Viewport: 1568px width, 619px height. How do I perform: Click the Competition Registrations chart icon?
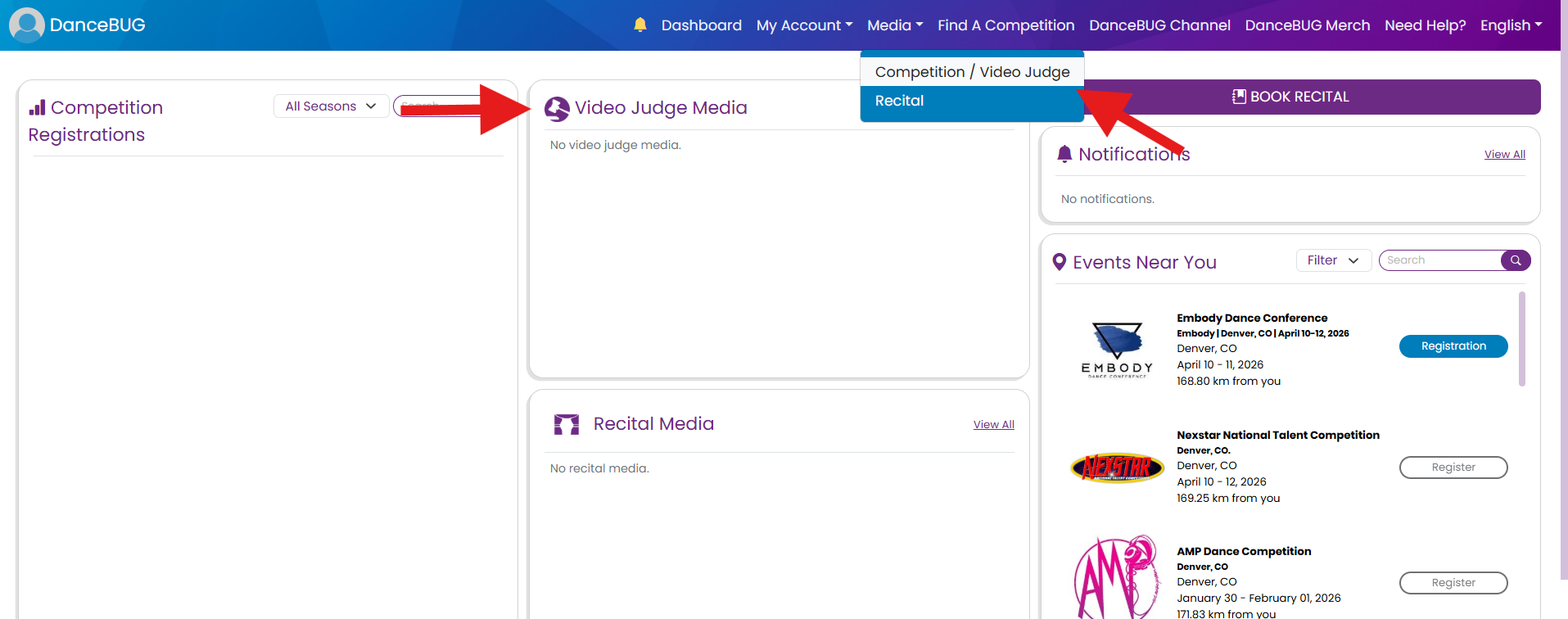pyautogui.click(x=37, y=108)
